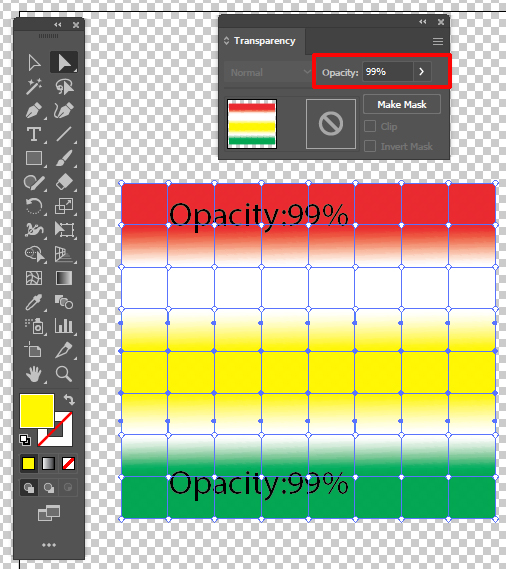Select the Zoom tool
506x569 pixels.
click(x=64, y=374)
